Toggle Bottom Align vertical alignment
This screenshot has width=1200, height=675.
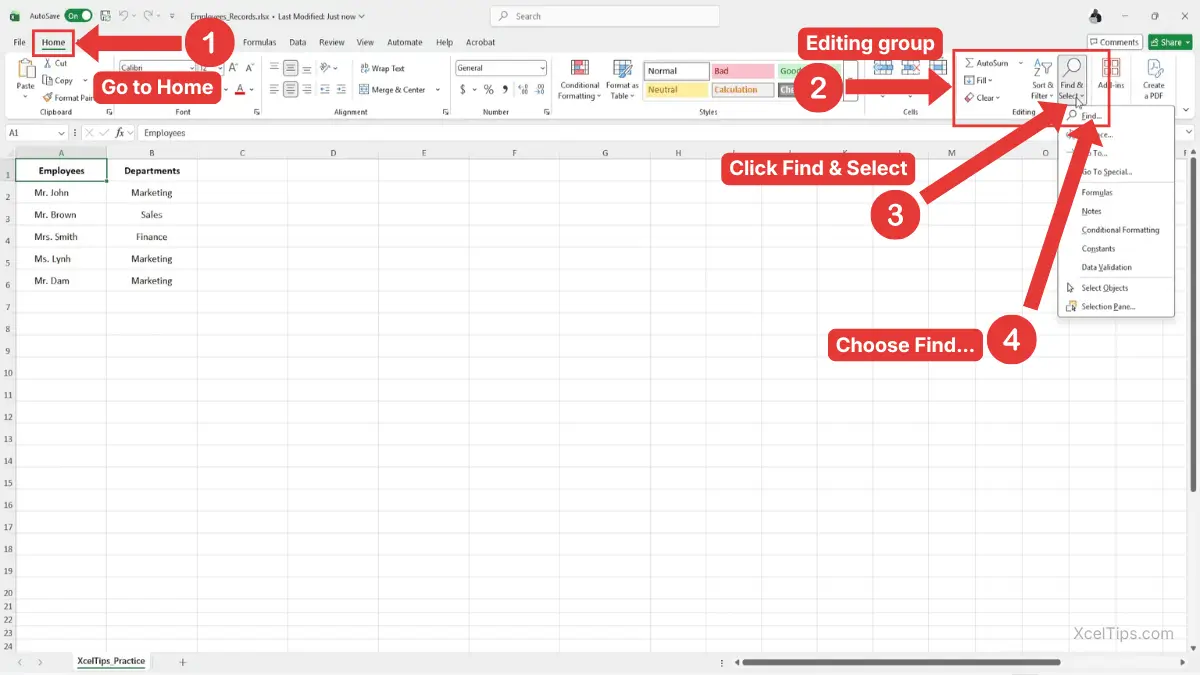(x=307, y=68)
